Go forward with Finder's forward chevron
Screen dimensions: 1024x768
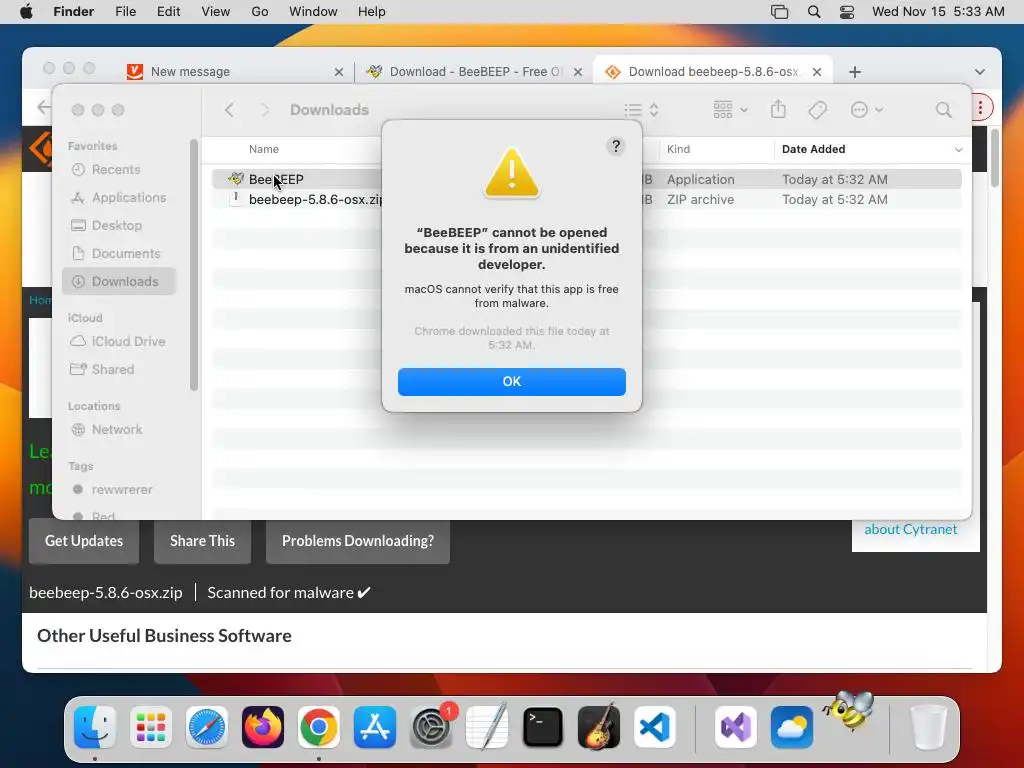264,110
